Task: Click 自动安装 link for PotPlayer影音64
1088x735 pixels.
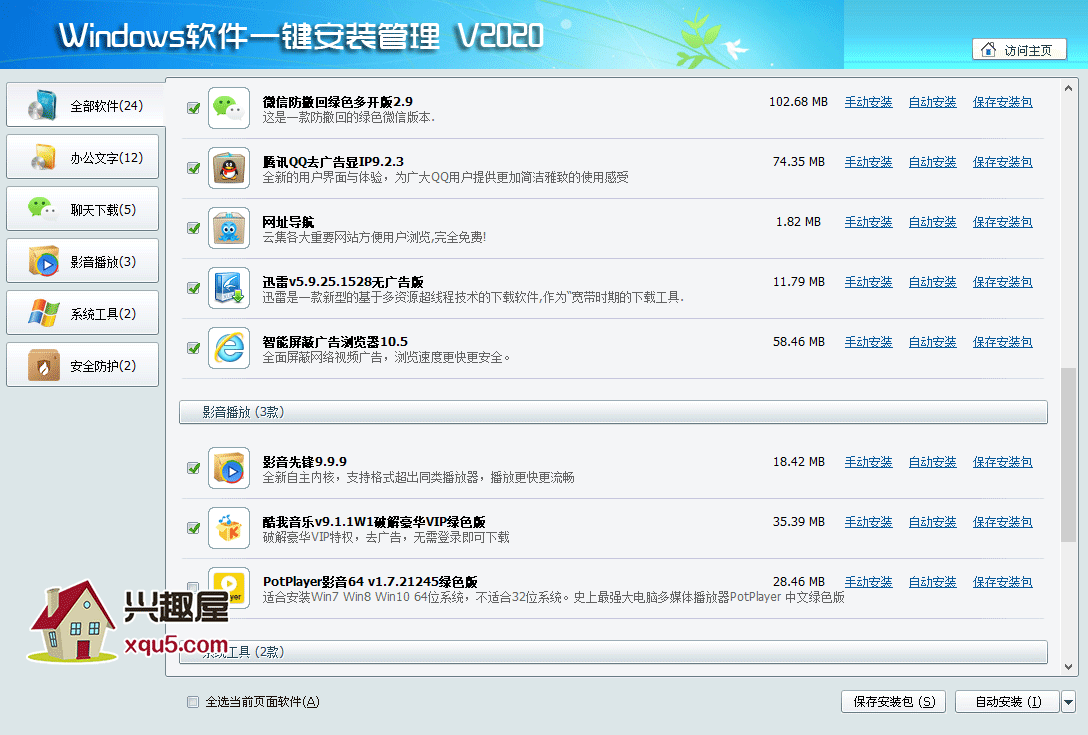Action: (x=933, y=582)
